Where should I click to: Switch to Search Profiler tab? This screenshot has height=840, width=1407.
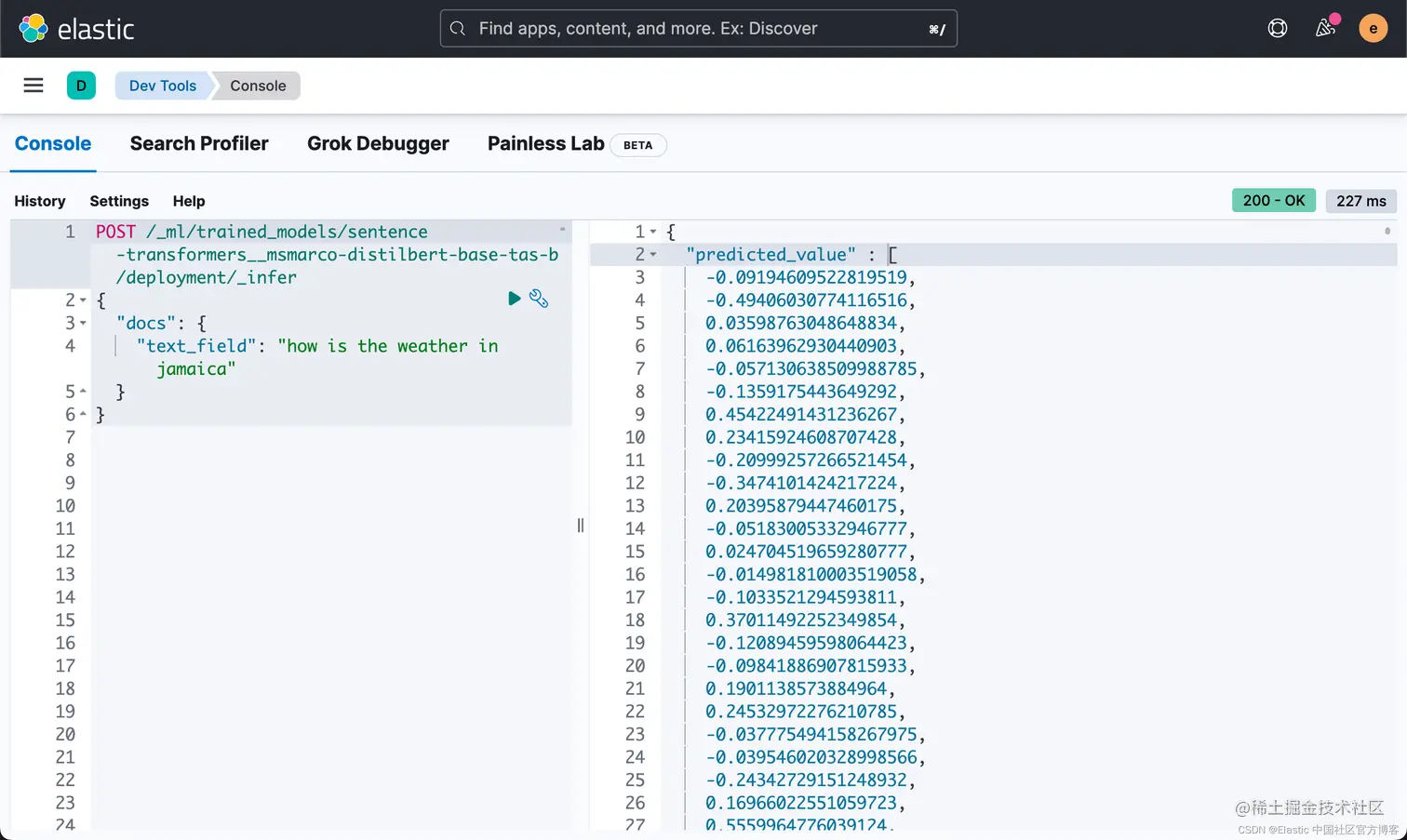click(x=199, y=144)
